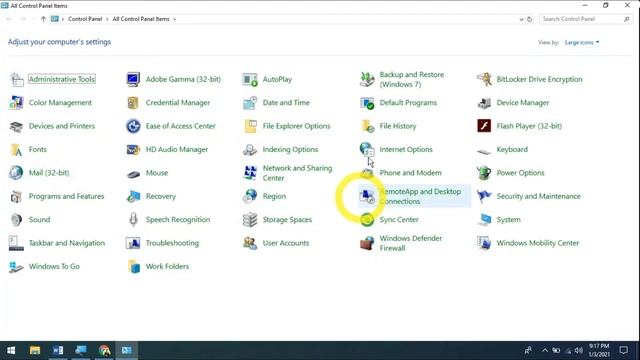The width and height of the screenshot is (640, 360).
Task: Open Network and Sharing Center icon
Action: [250, 173]
